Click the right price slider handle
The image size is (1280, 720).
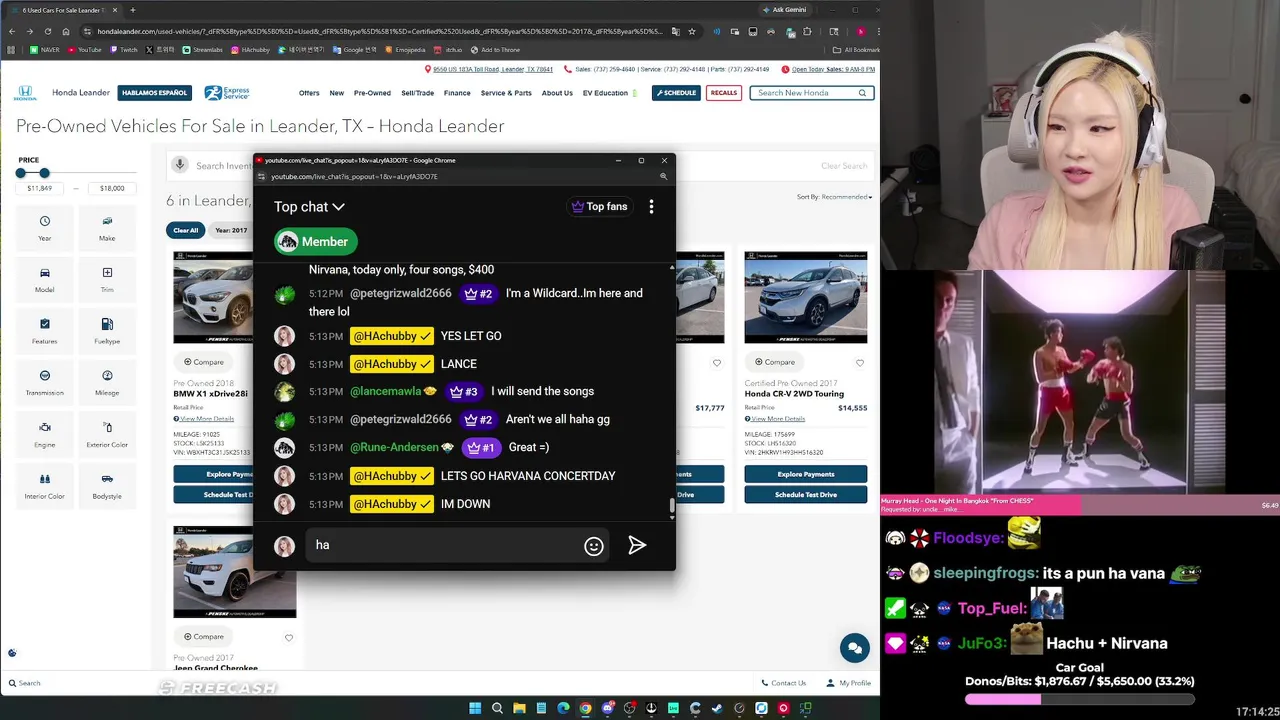tap(44, 173)
